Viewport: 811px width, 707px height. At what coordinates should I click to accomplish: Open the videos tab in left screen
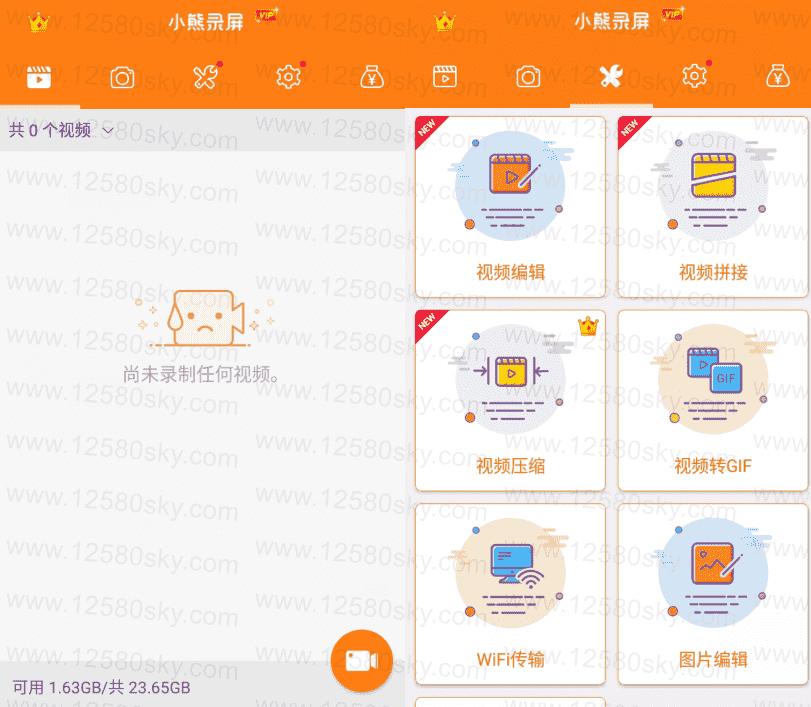(39, 78)
